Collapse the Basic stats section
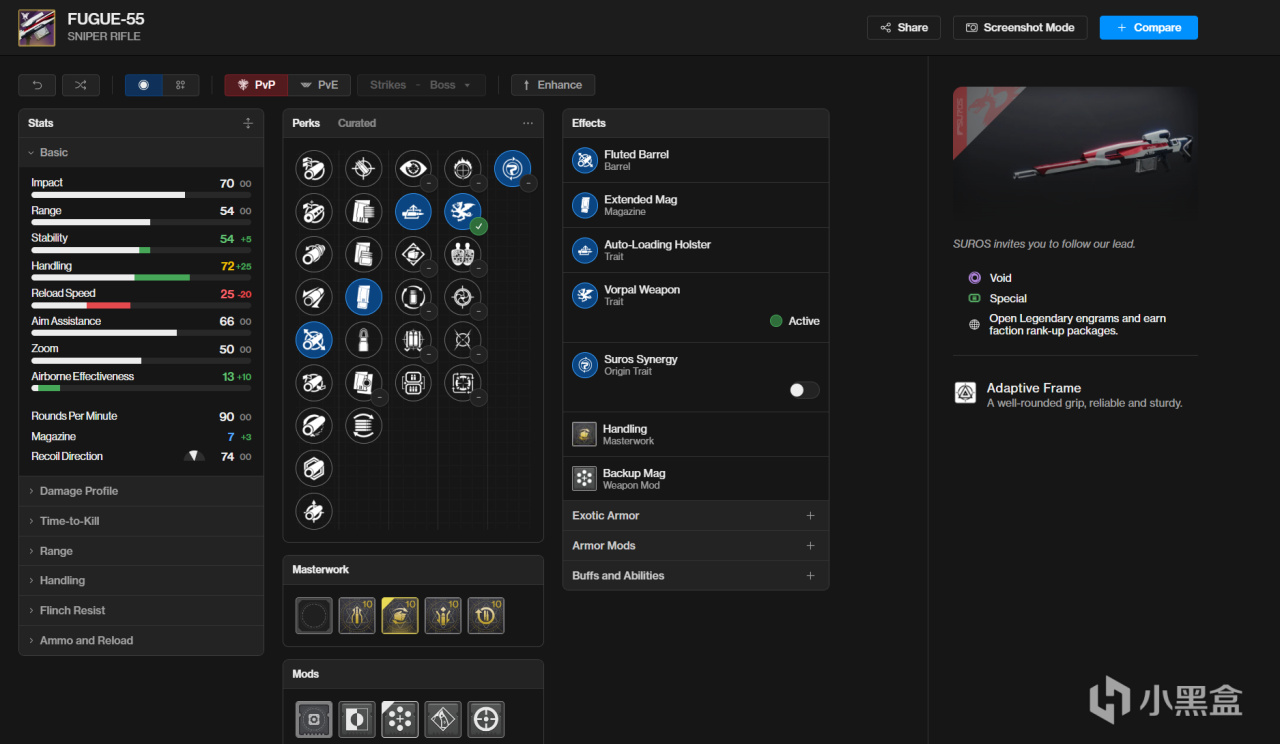 [141, 153]
